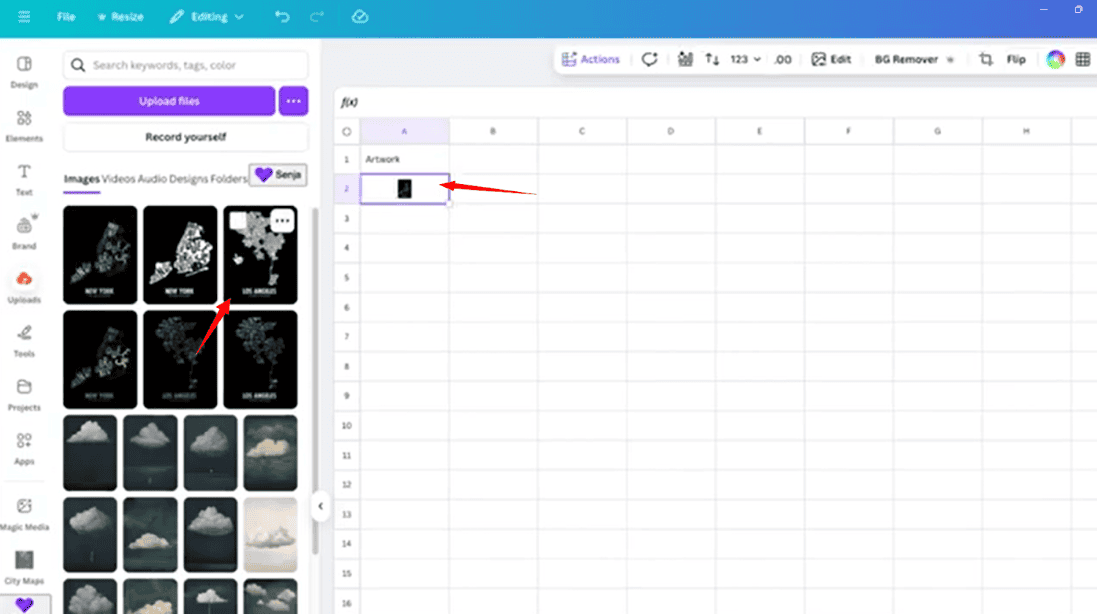The width and height of the screenshot is (1097, 614).
Task: Open the Magic Media app
Action: (x=24, y=512)
